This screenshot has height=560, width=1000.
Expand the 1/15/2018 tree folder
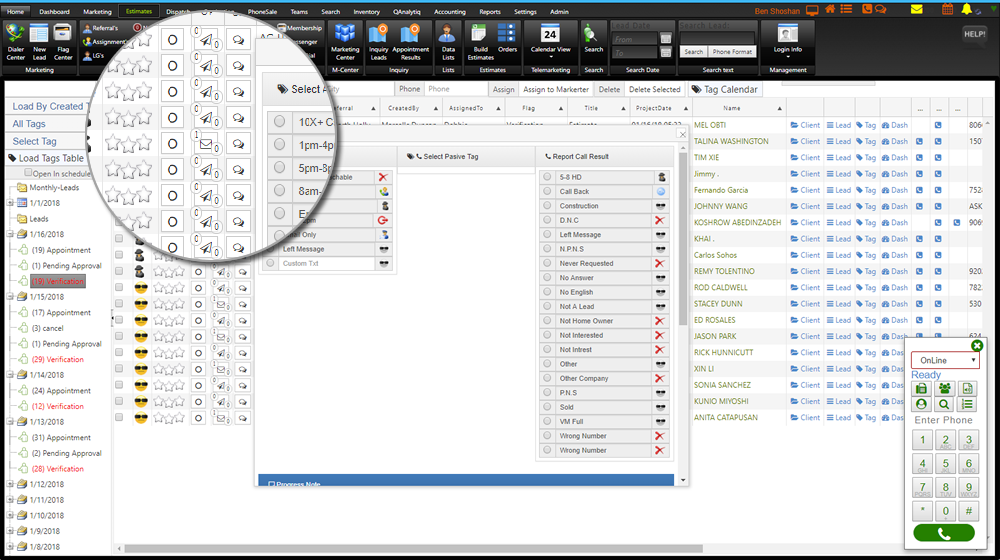coord(11,297)
